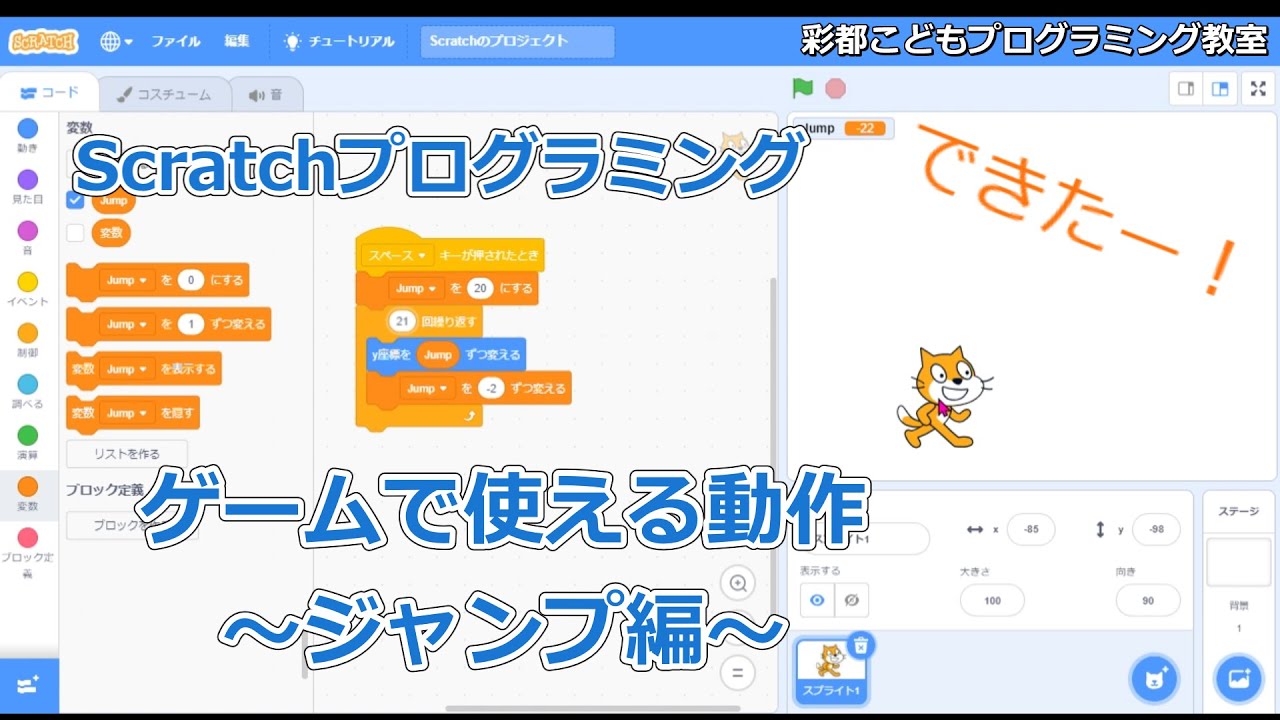Open Jump dropdown in 20 にする block
This screenshot has width=1280, height=720.
(x=416, y=288)
